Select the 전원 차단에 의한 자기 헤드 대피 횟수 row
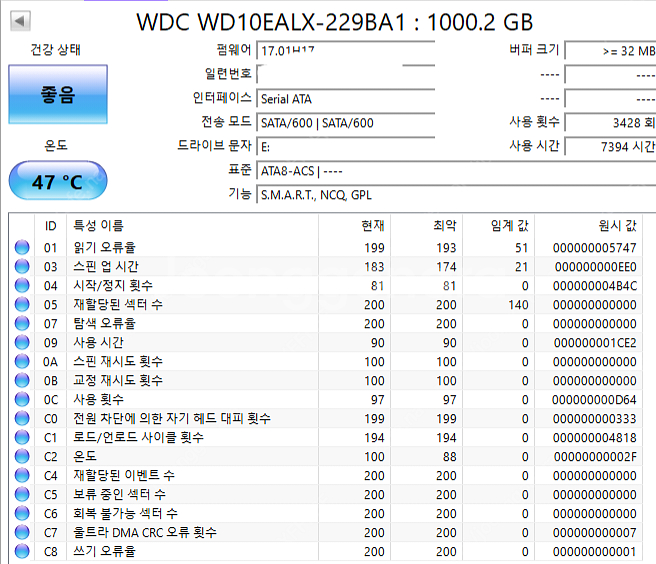Screen dimensions: 656x564 (x=326, y=418)
